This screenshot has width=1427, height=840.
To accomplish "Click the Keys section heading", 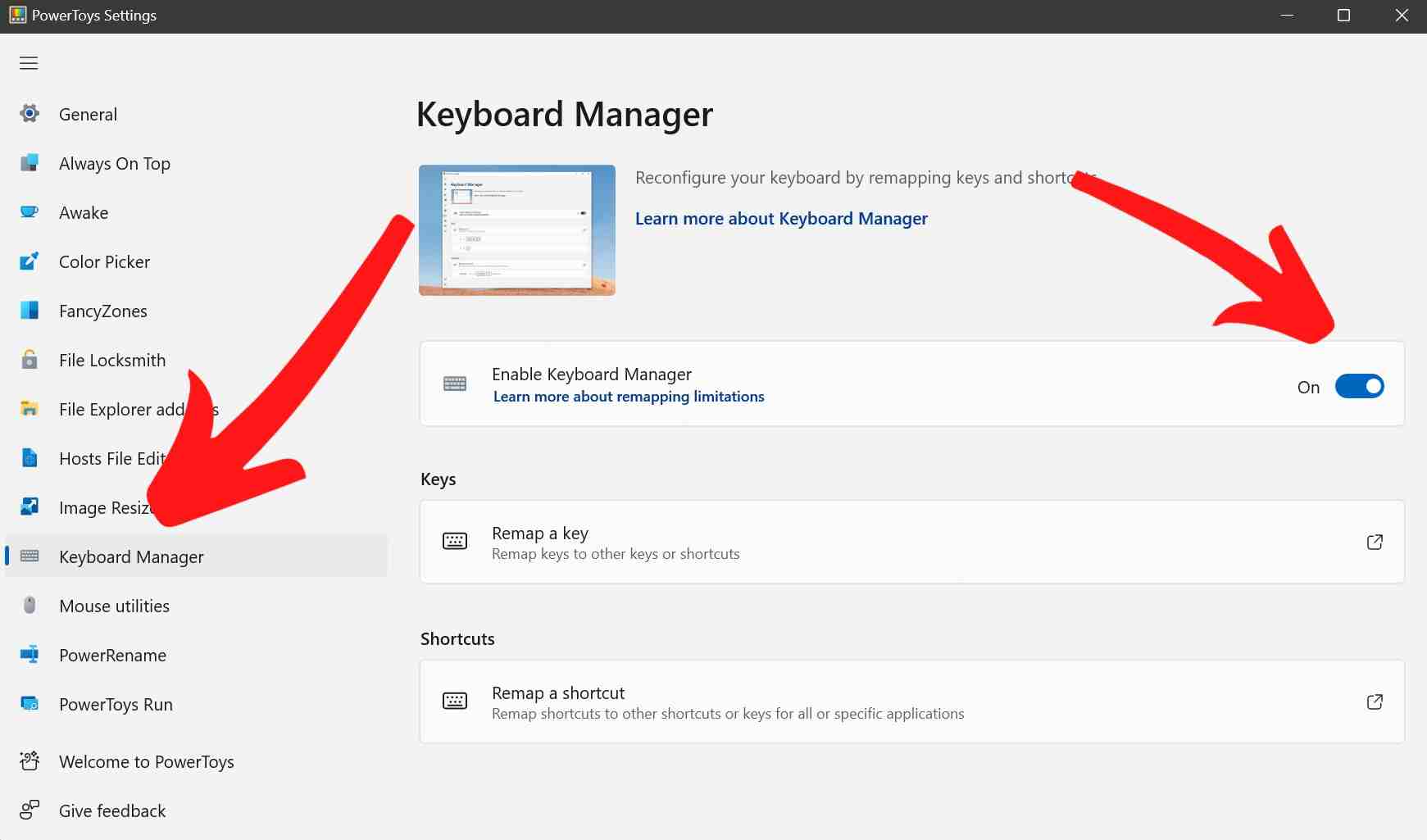I will (x=439, y=479).
